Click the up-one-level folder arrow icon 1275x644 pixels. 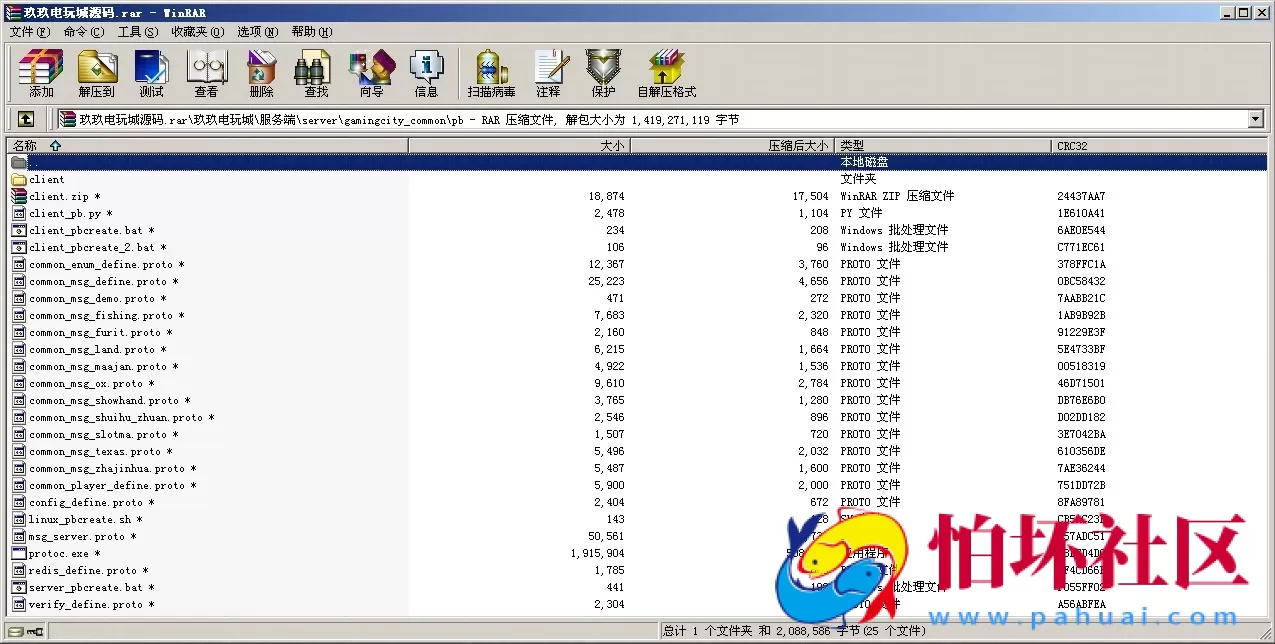(x=25, y=118)
